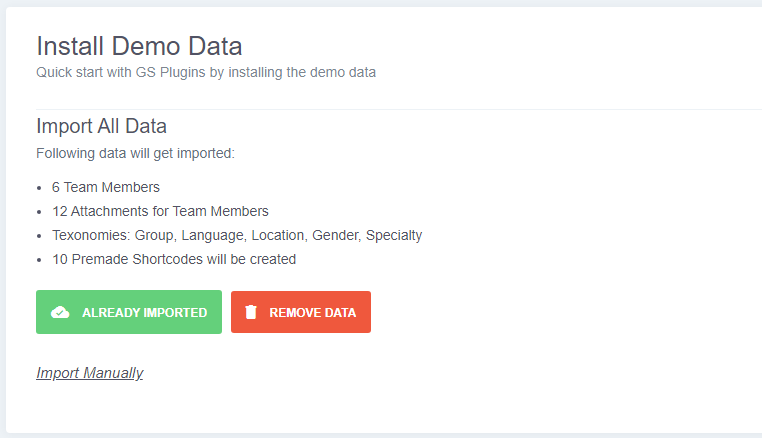Click the bullet beside 10 Premade Shortcodes
The image size is (762, 438).
tap(39, 260)
